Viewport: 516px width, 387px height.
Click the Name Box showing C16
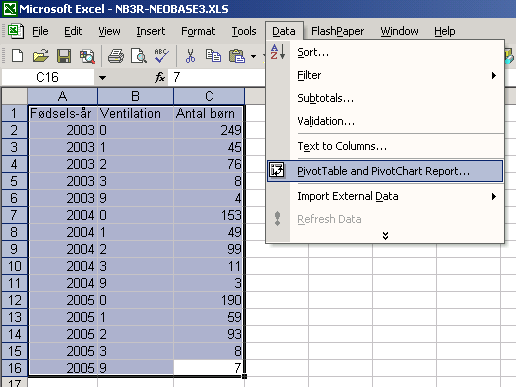(x=48, y=77)
